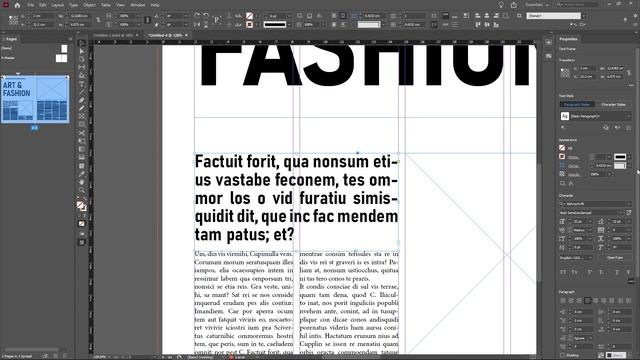Open the Ignore dropdown in Paragraph section
Screen dimensions: 640x360
pyautogui.click(x=590, y=338)
